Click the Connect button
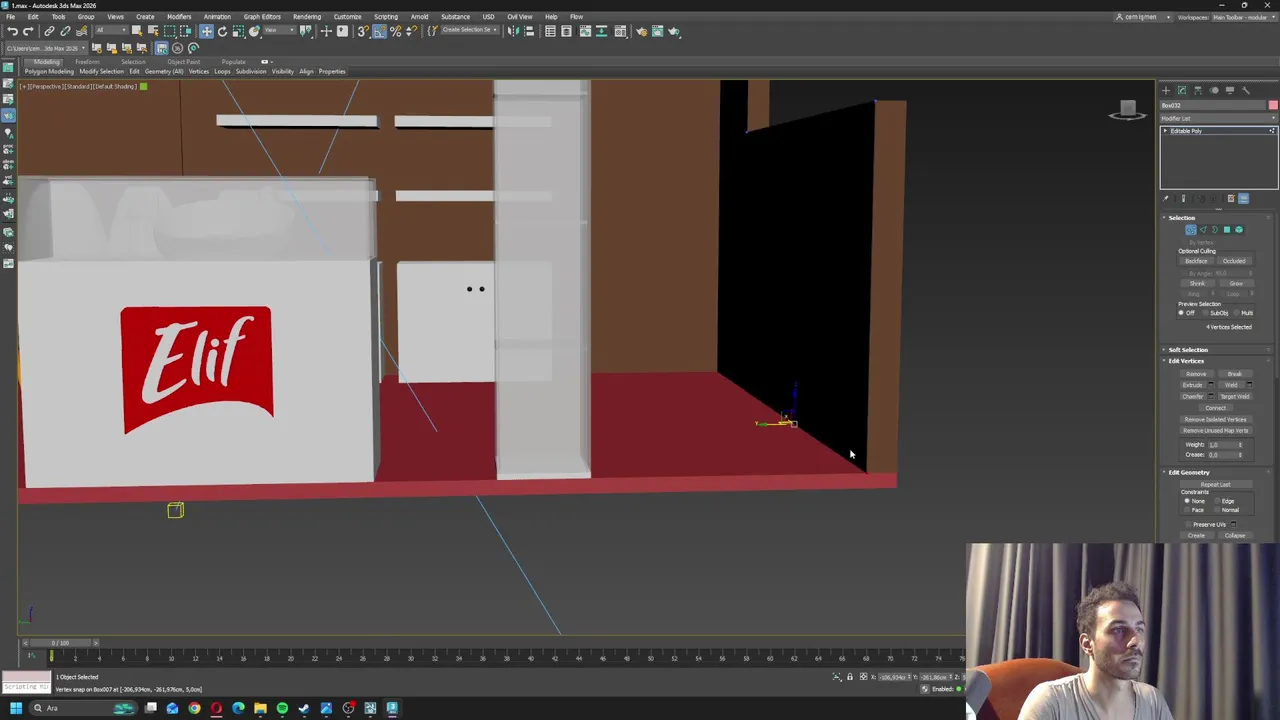This screenshot has height=720, width=1280. pos(1215,408)
